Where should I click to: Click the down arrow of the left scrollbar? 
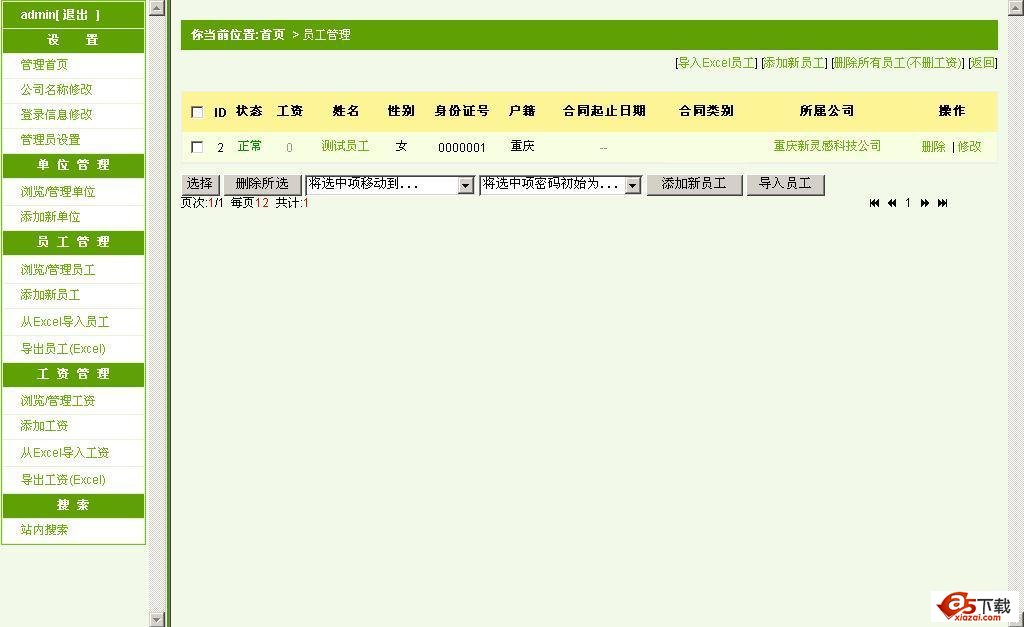point(158,618)
